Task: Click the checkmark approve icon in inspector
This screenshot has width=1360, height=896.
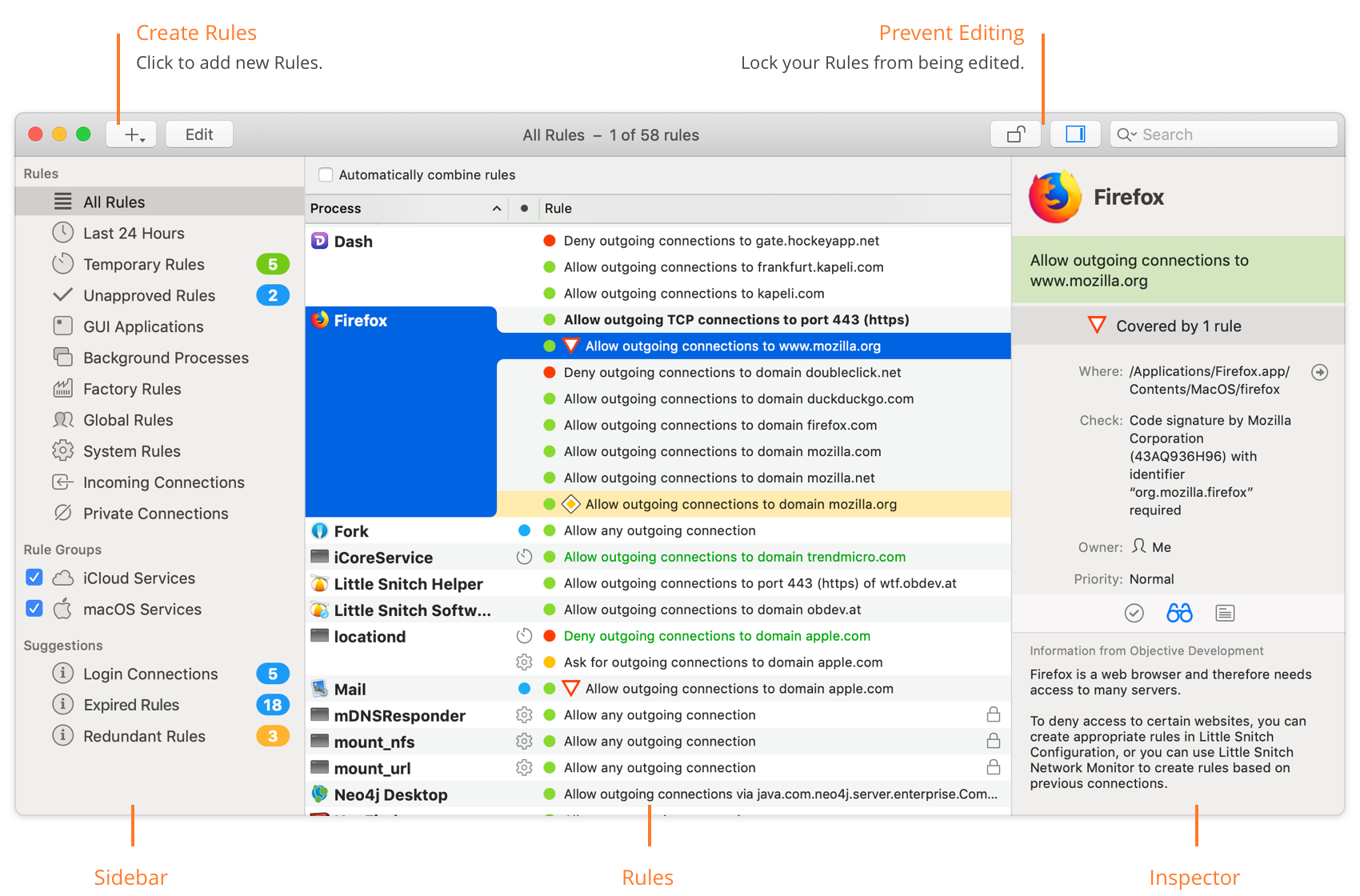Action: pos(1134,614)
